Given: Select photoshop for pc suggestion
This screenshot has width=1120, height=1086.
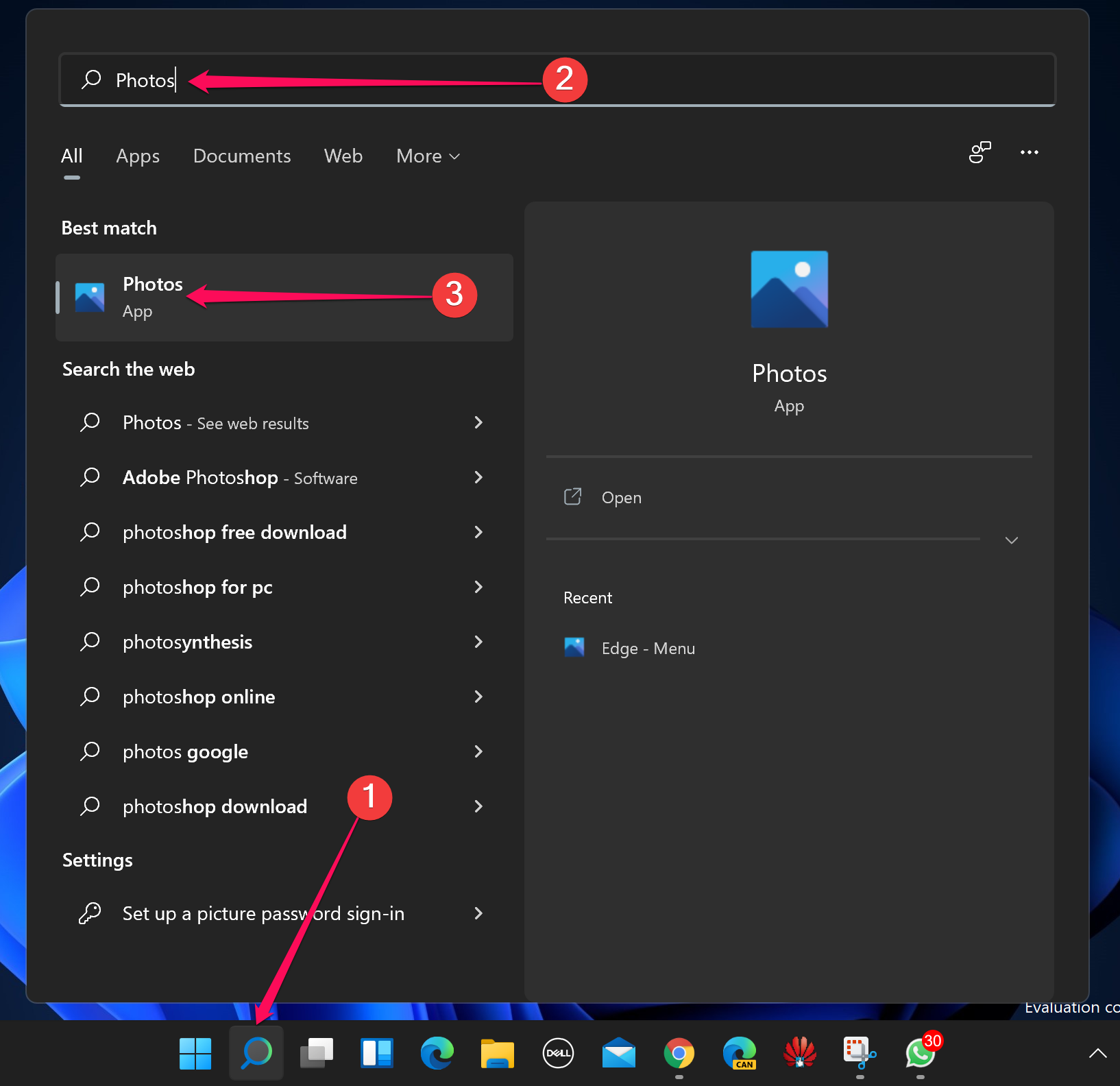Looking at the screenshot, I should 284,587.
